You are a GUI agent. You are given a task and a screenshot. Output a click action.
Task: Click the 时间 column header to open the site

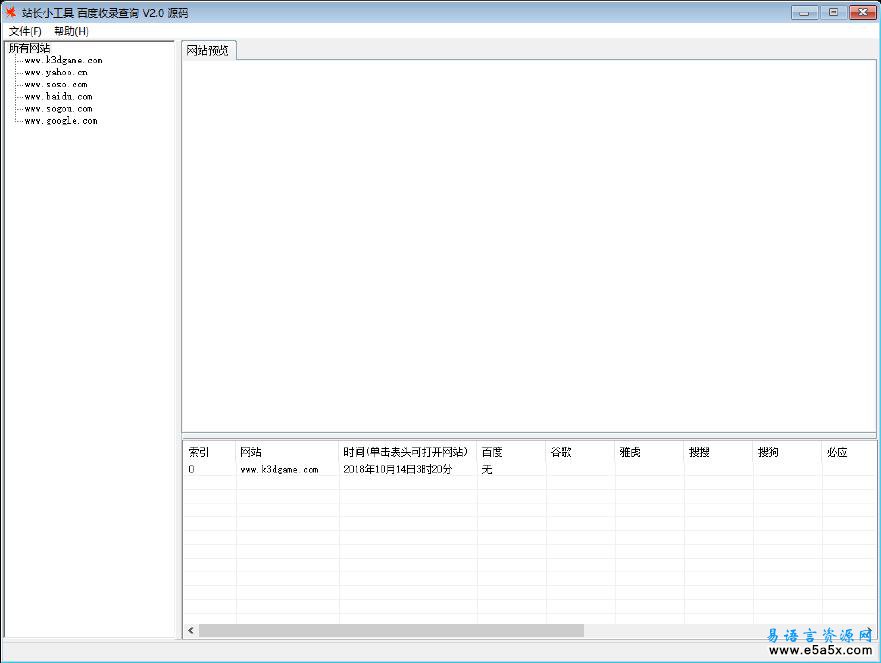point(408,452)
